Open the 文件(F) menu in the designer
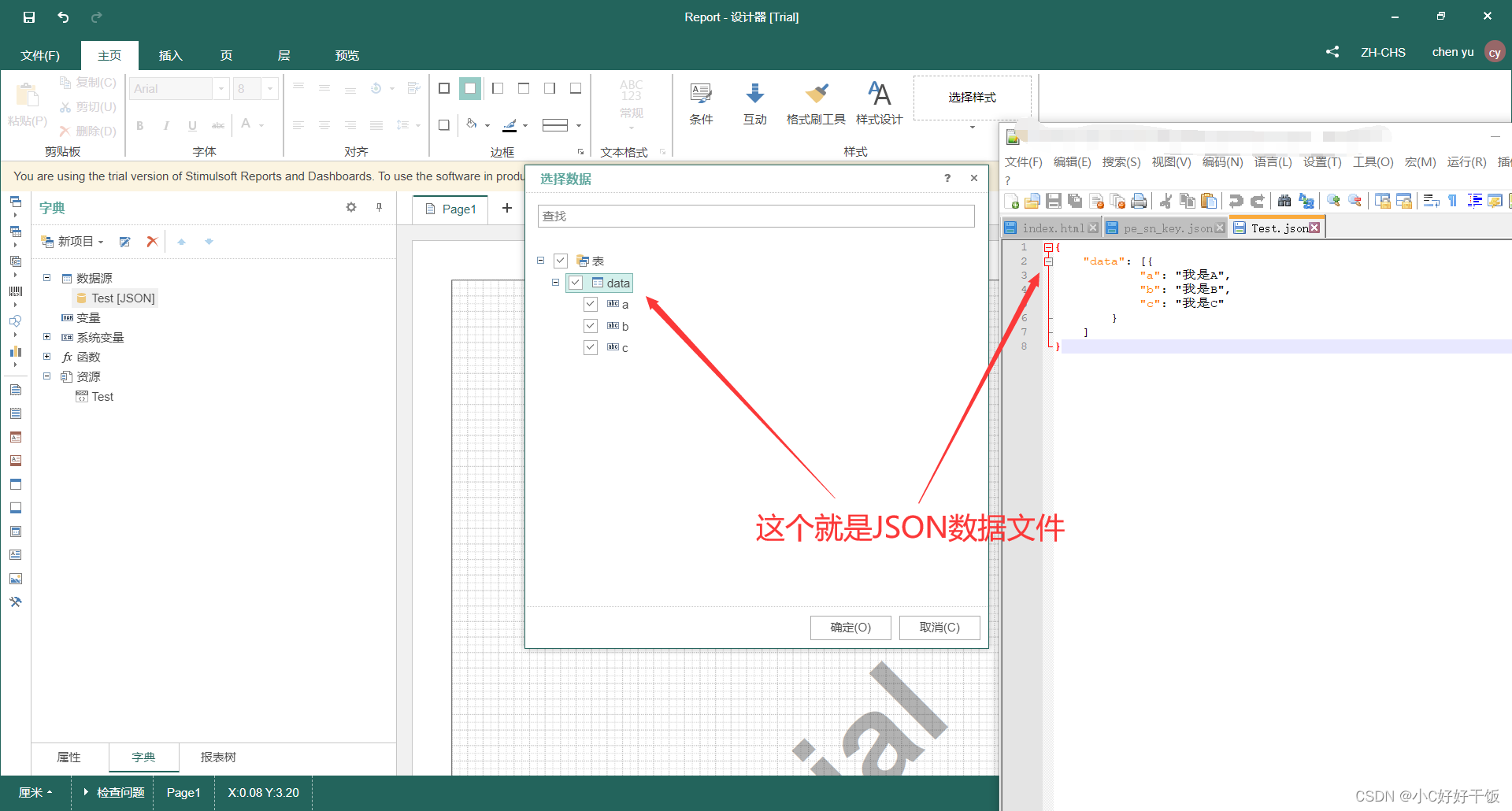 40,55
